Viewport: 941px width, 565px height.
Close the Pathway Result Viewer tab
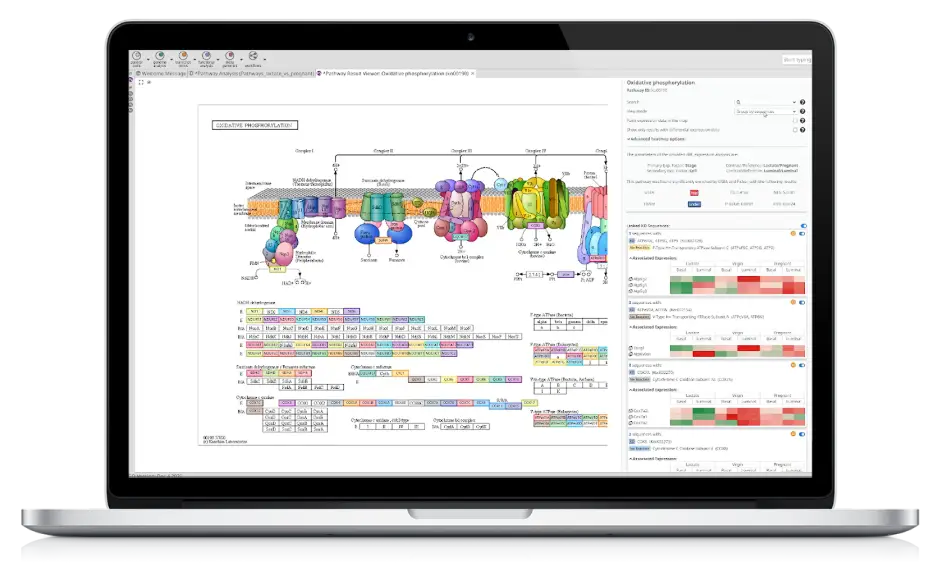click(x=473, y=73)
